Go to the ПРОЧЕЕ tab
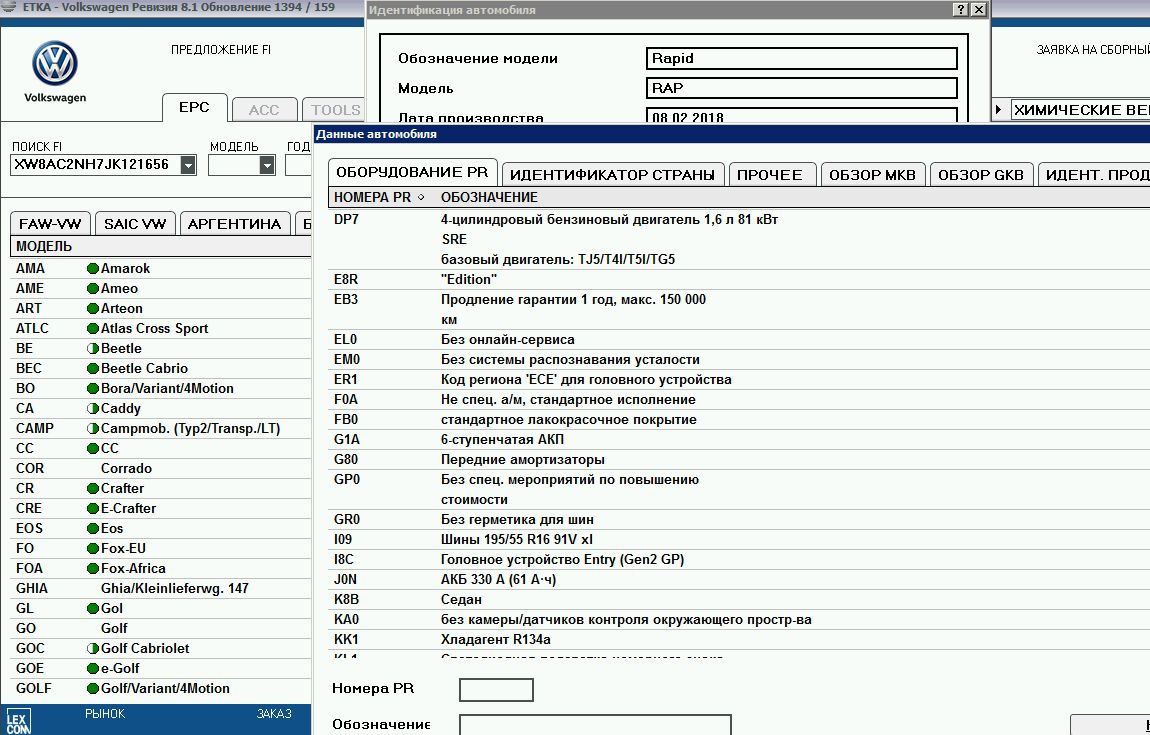The image size is (1150, 735). coord(770,175)
